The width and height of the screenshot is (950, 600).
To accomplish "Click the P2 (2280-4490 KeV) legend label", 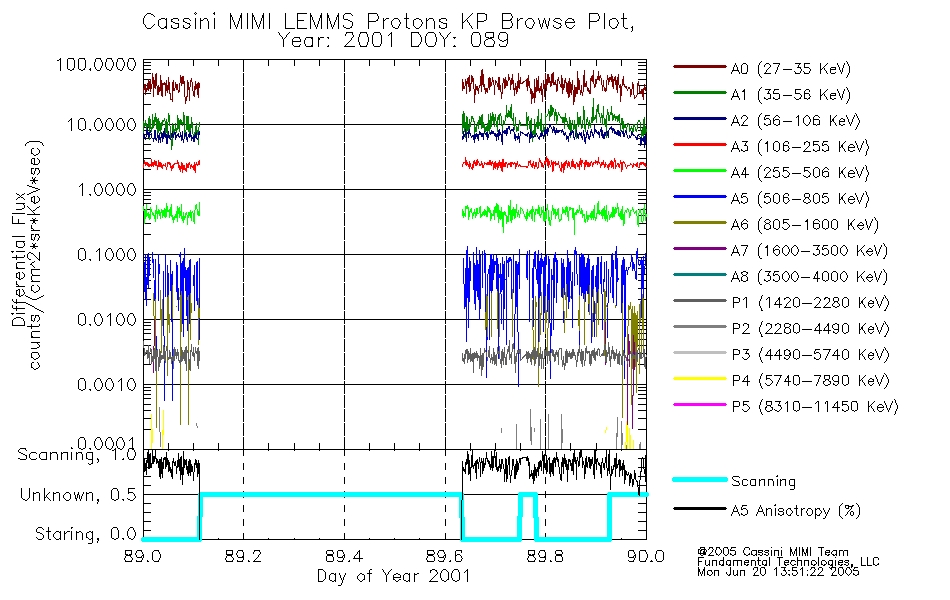I will pos(810,328).
